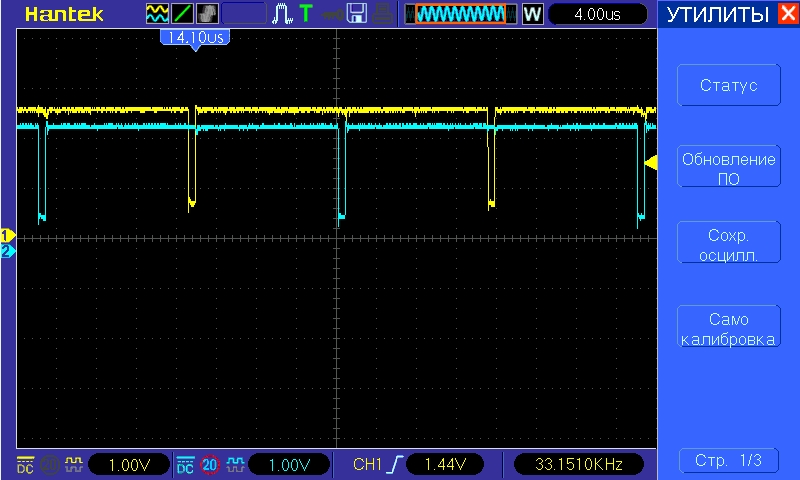800x480 pixels.
Task: Click the CH2 DC coupling icon
Action: 185,465
